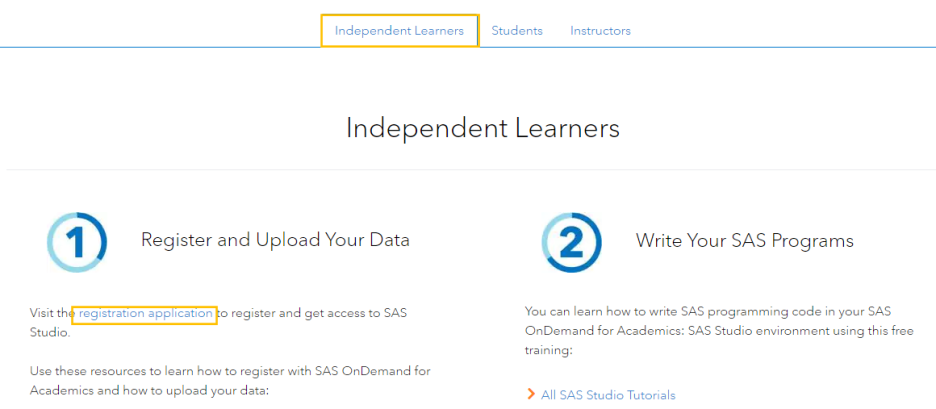Click the orange chevron beside All SAS Studio Tutorials

point(530,395)
